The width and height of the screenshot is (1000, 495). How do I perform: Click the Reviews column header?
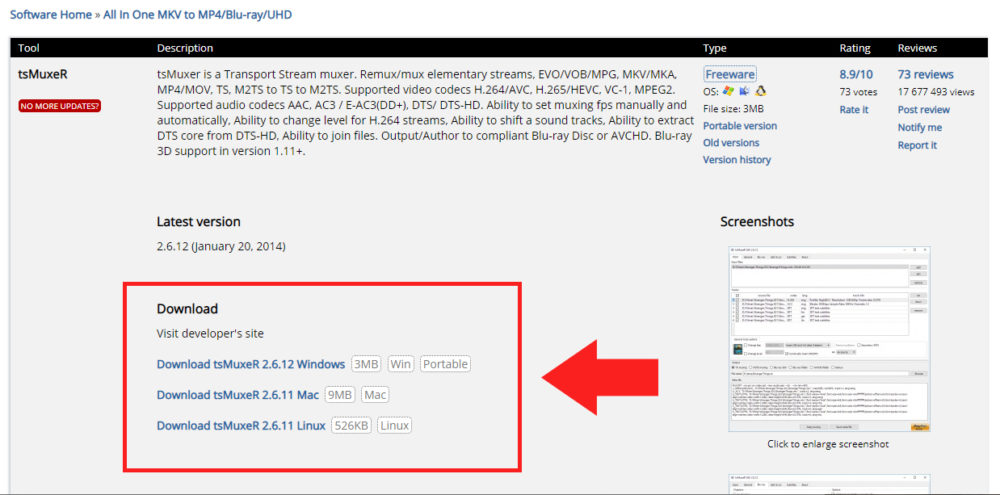[x=917, y=48]
